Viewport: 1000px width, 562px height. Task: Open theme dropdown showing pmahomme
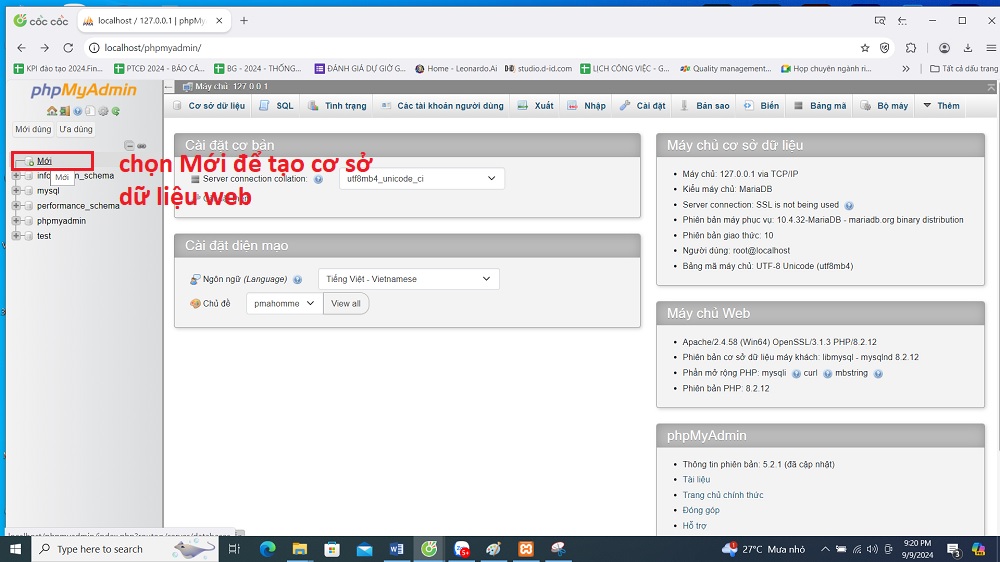[284, 304]
